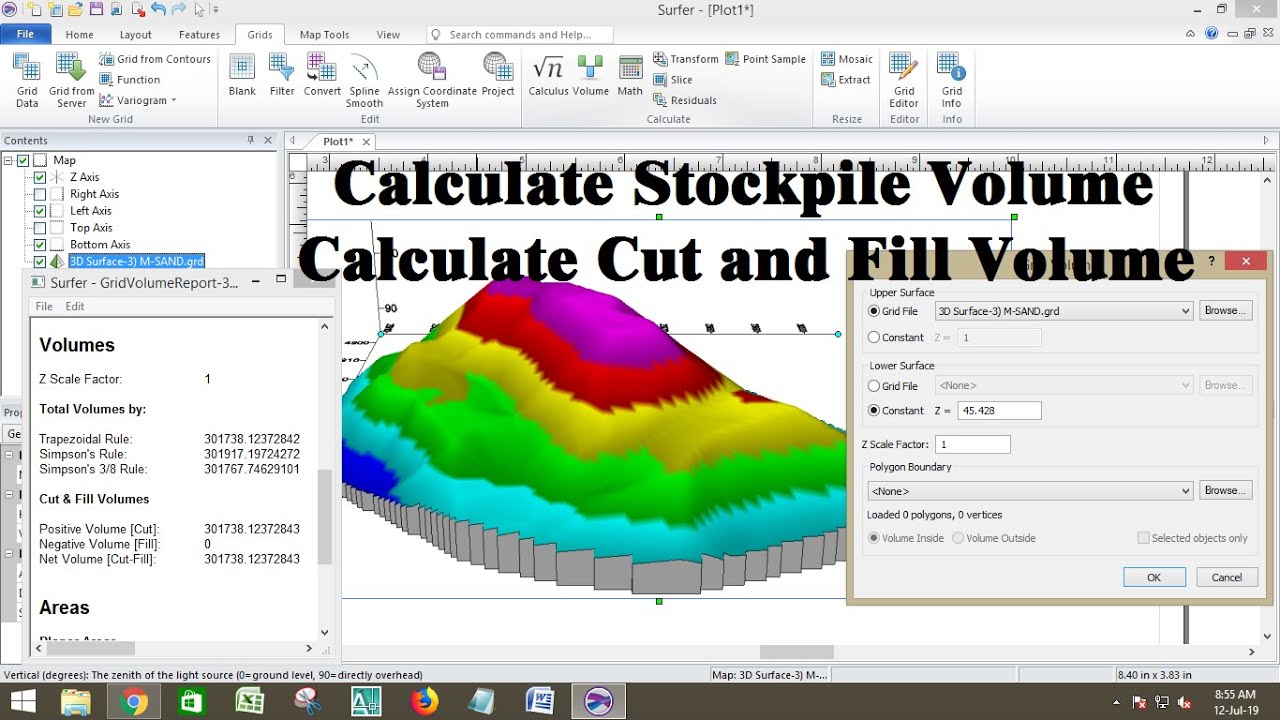Open the Mosaic grid tool

pyautogui.click(x=847, y=59)
